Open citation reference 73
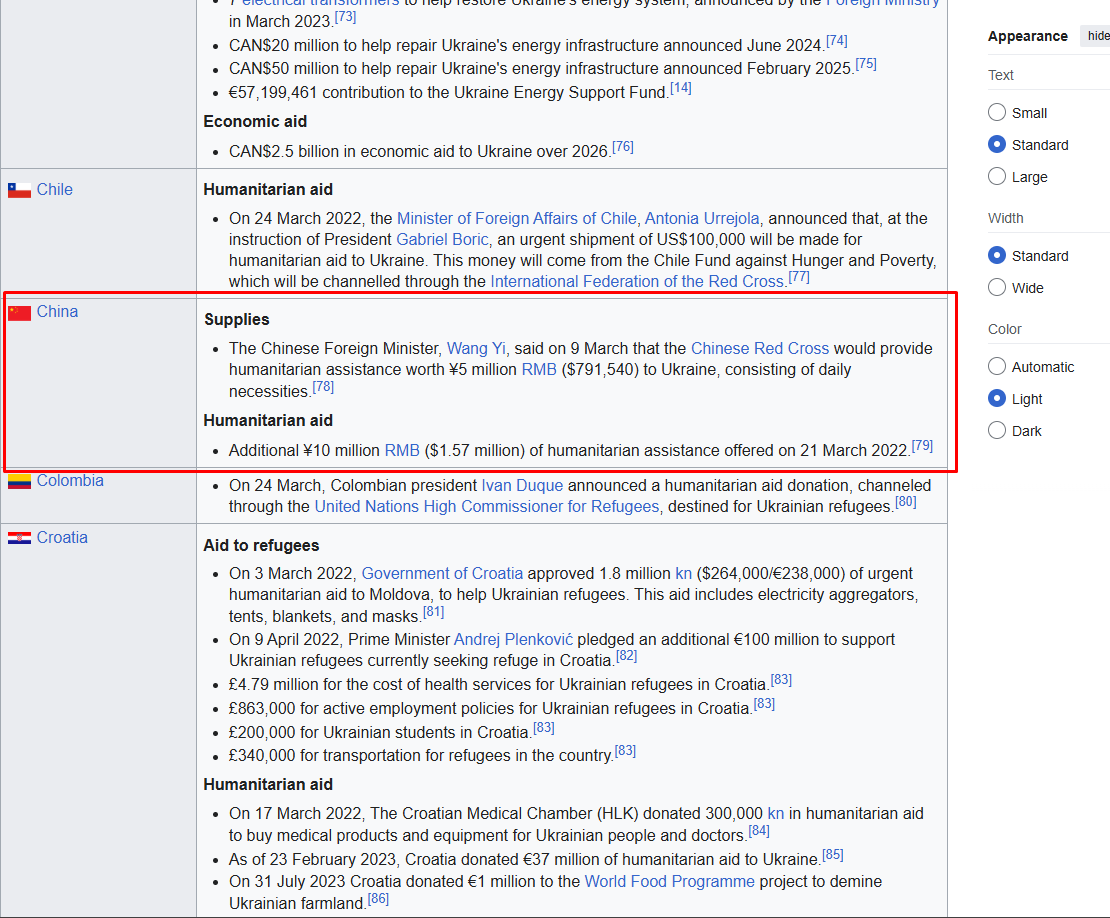The width and height of the screenshot is (1110, 918). pyautogui.click(x=345, y=17)
